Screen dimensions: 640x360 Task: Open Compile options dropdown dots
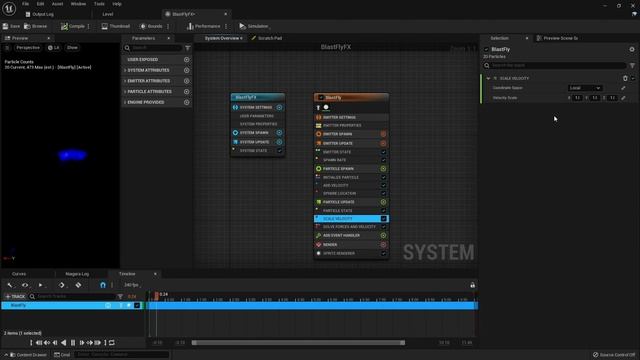(89, 26)
